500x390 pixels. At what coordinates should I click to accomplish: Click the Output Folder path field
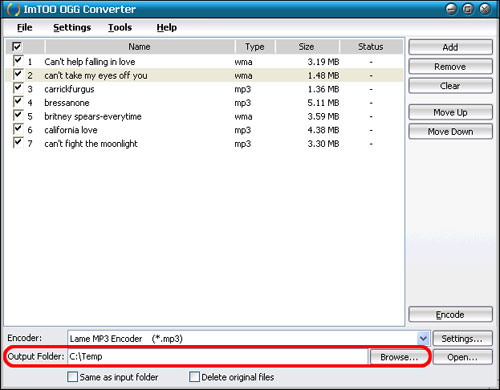[218, 357]
